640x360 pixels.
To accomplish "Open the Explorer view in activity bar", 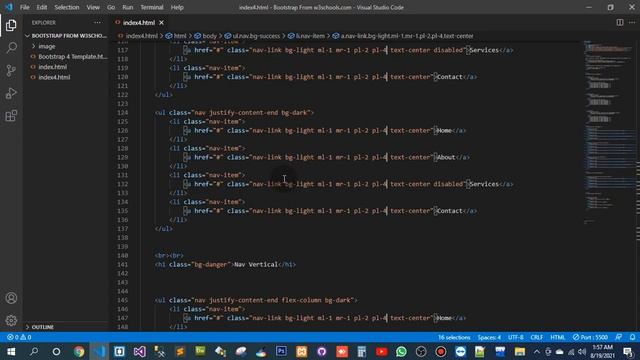I will (11, 25).
